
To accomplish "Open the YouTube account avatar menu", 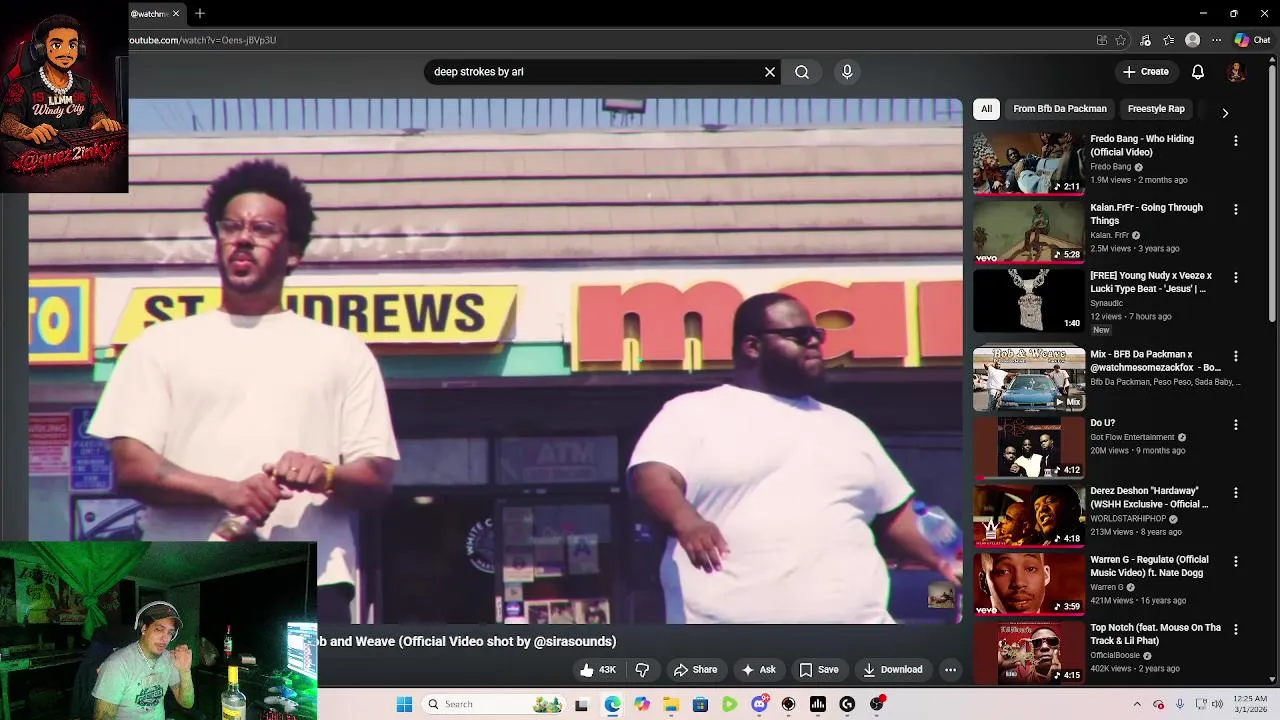I will coord(1237,72).
